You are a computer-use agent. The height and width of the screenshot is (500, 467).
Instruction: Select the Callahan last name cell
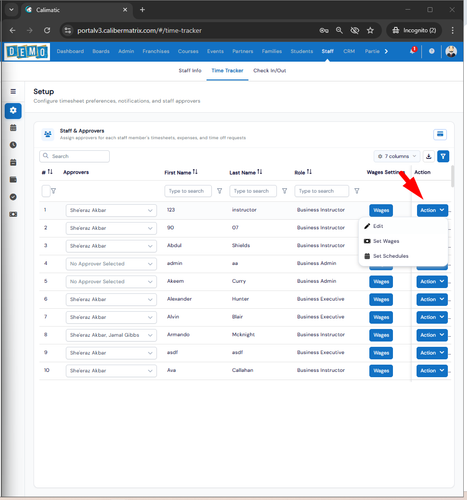pos(242,370)
